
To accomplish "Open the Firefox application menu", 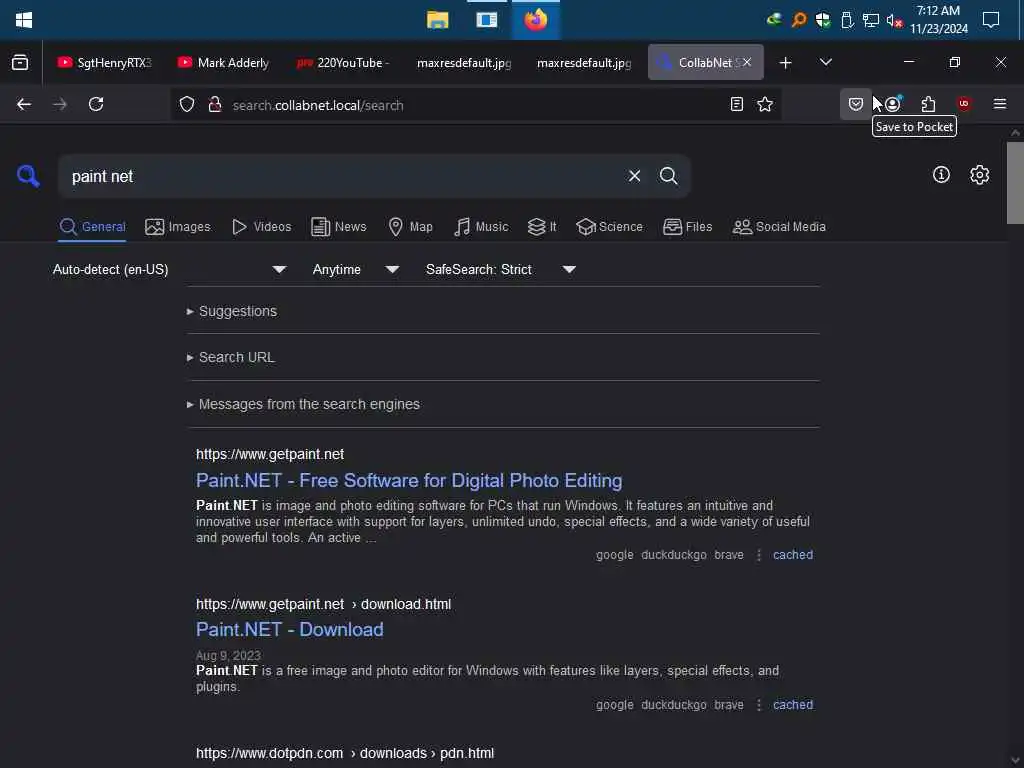I will click(999, 104).
